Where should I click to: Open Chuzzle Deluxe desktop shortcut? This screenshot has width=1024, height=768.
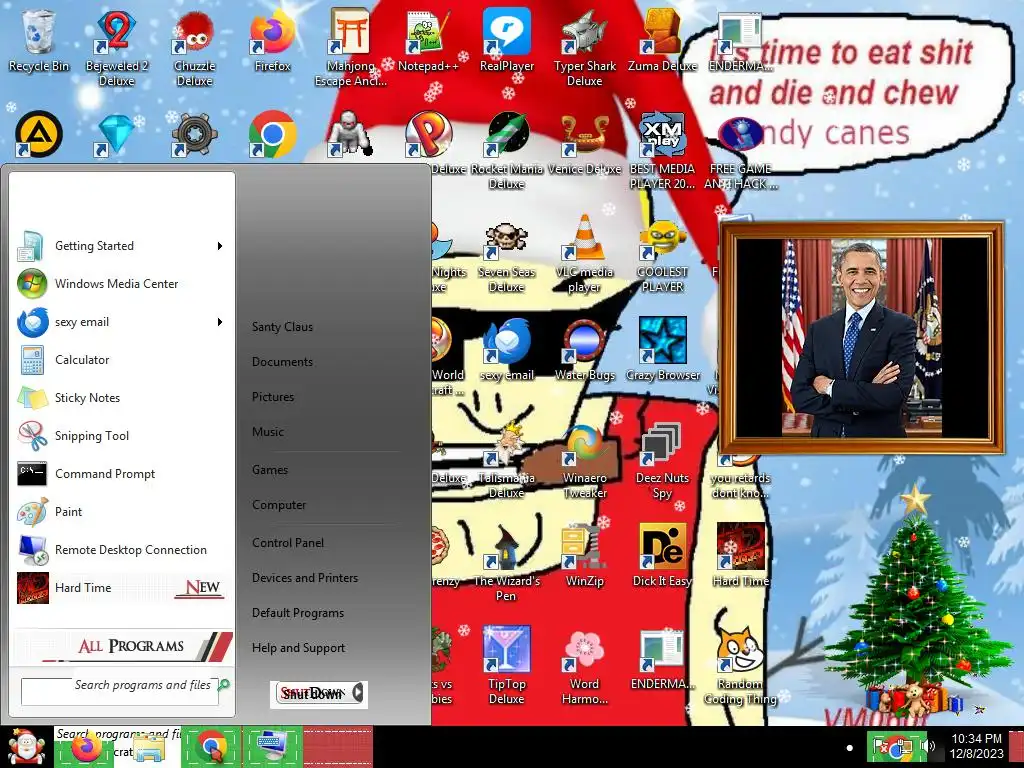tap(194, 47)
